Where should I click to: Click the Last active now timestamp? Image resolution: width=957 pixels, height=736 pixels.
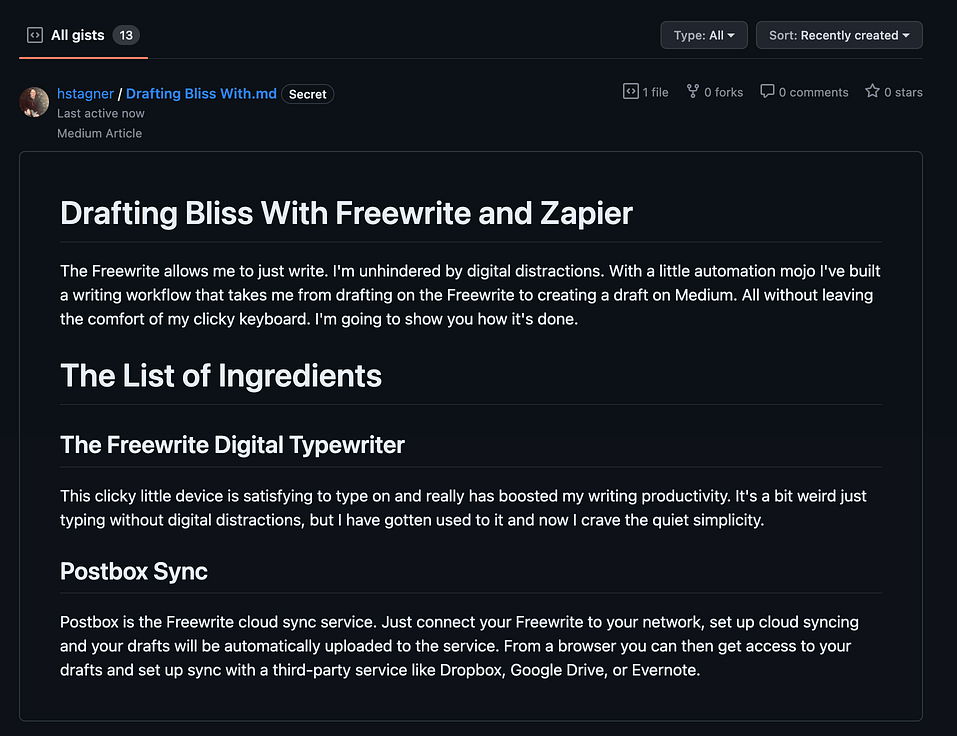point(101,114)
